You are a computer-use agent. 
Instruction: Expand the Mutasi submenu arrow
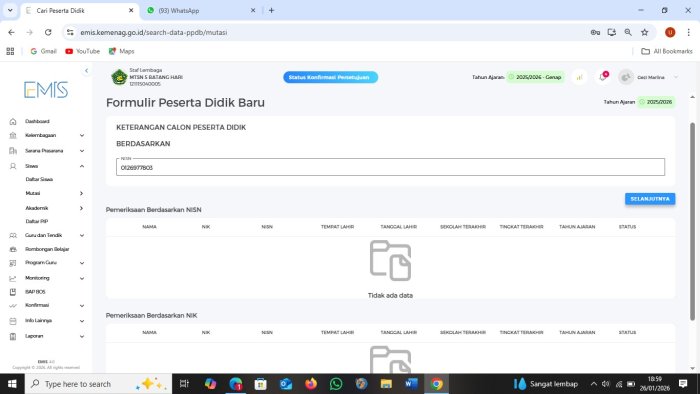(81, 193)
